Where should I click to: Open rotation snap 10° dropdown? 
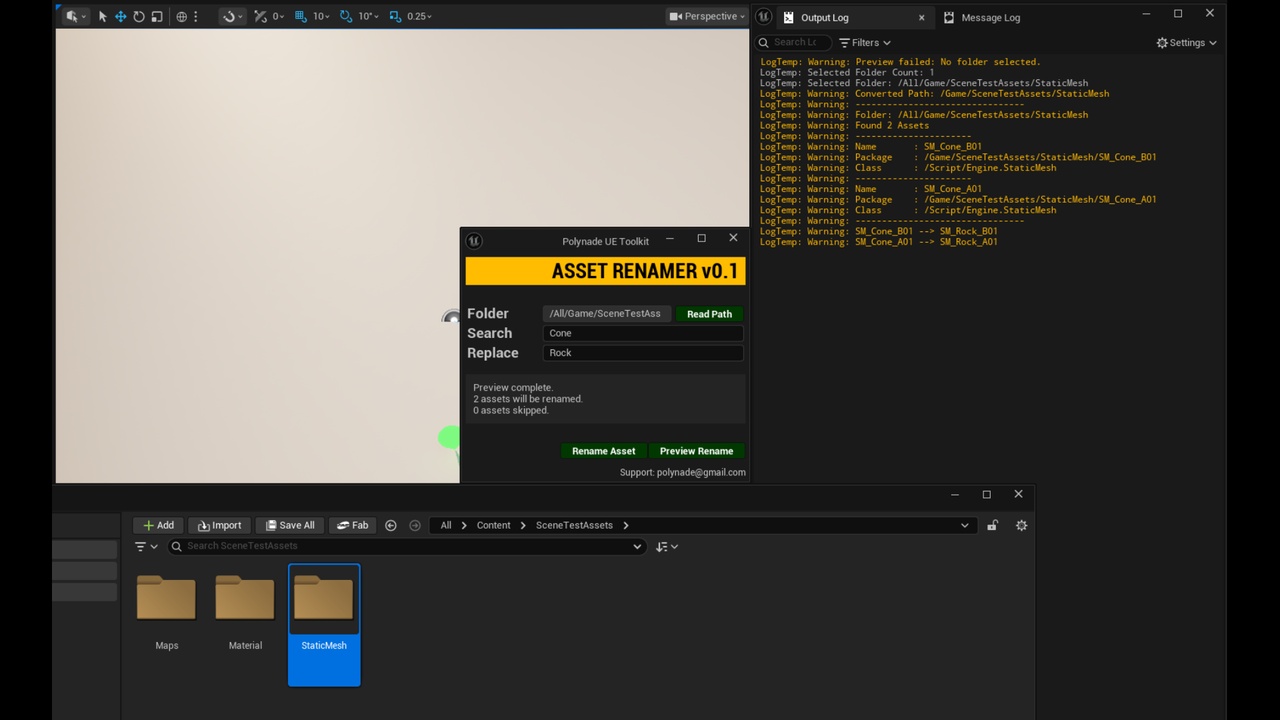coord(368,16)
